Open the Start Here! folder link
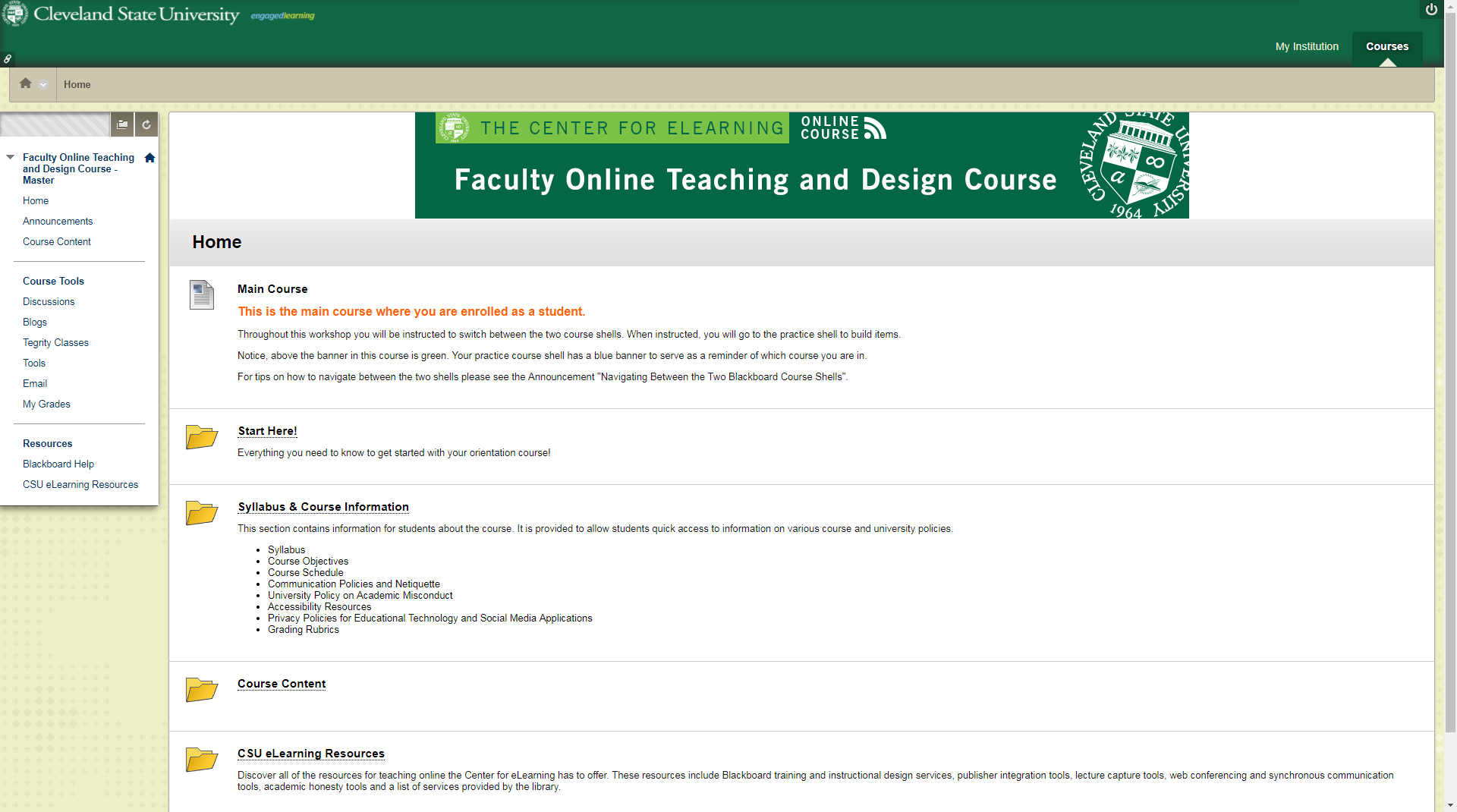 point(267,431)
